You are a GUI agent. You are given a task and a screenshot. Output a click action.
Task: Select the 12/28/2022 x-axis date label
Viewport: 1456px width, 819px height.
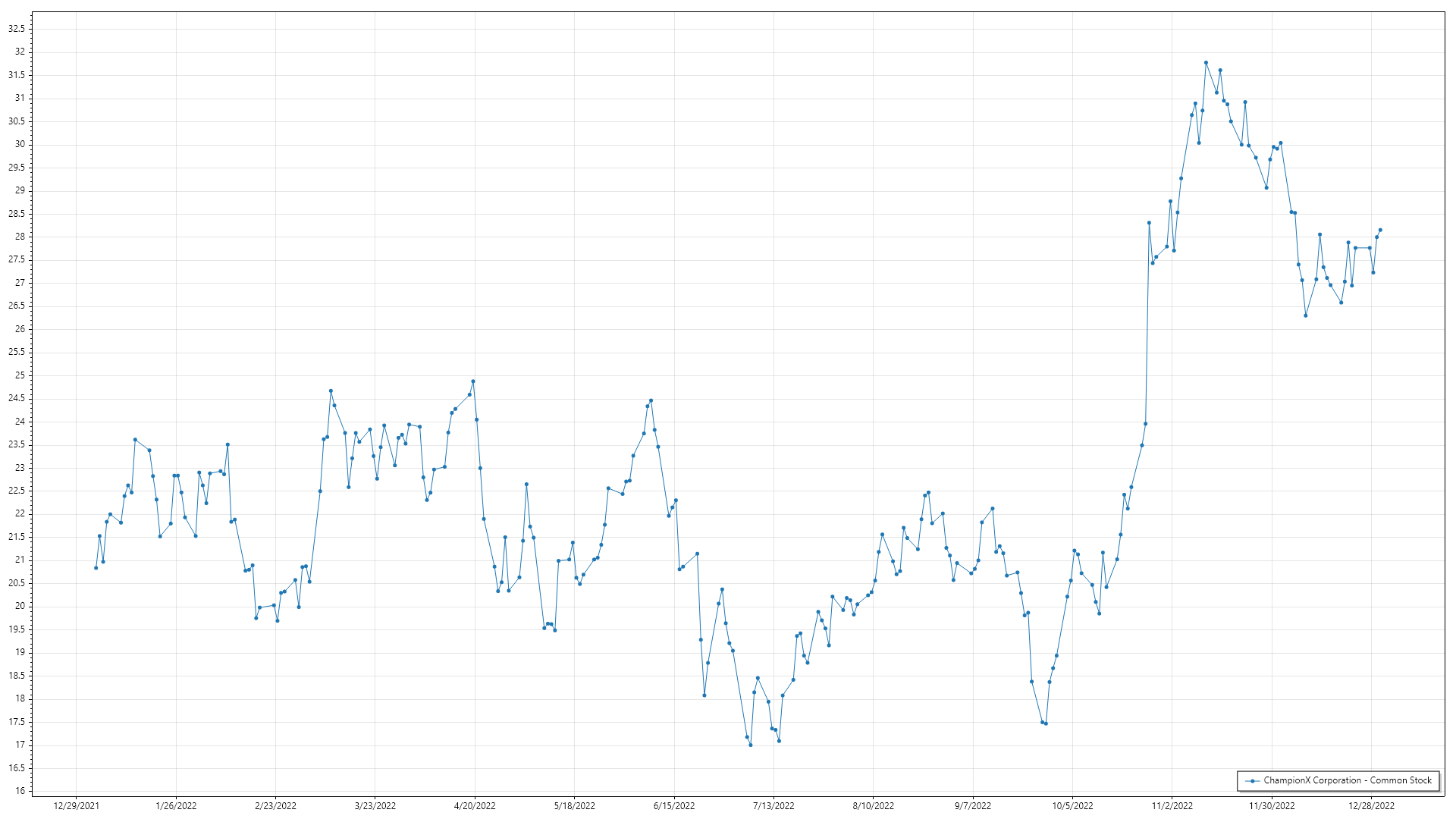coord(1371,806)
